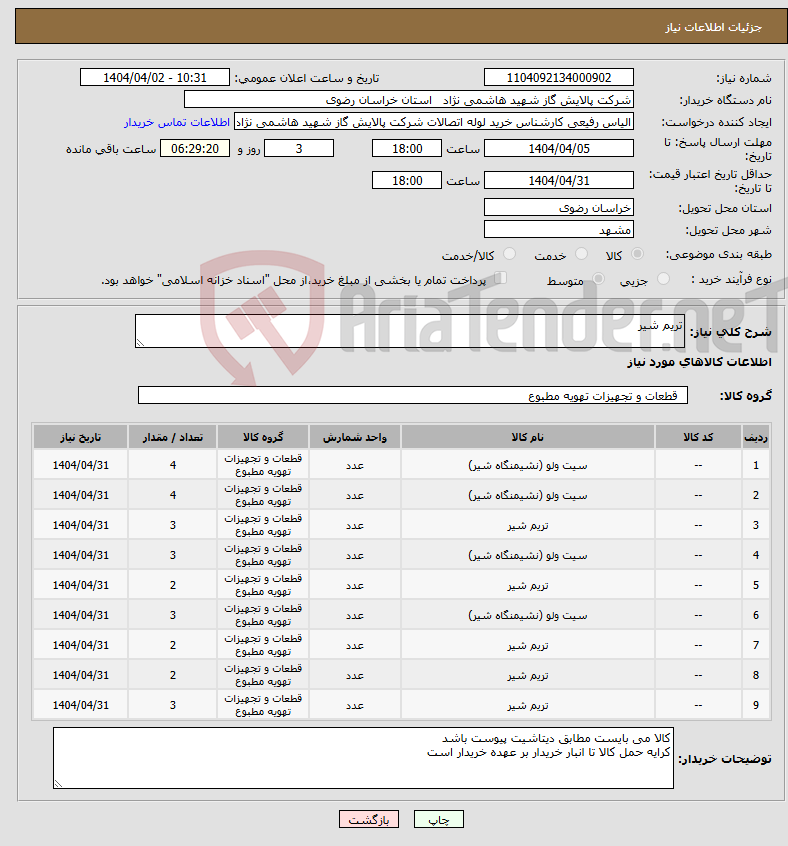Click the announcement date field 1404/04/02 - 10:31
The image size is (788, 846).
tap(155, 78)
